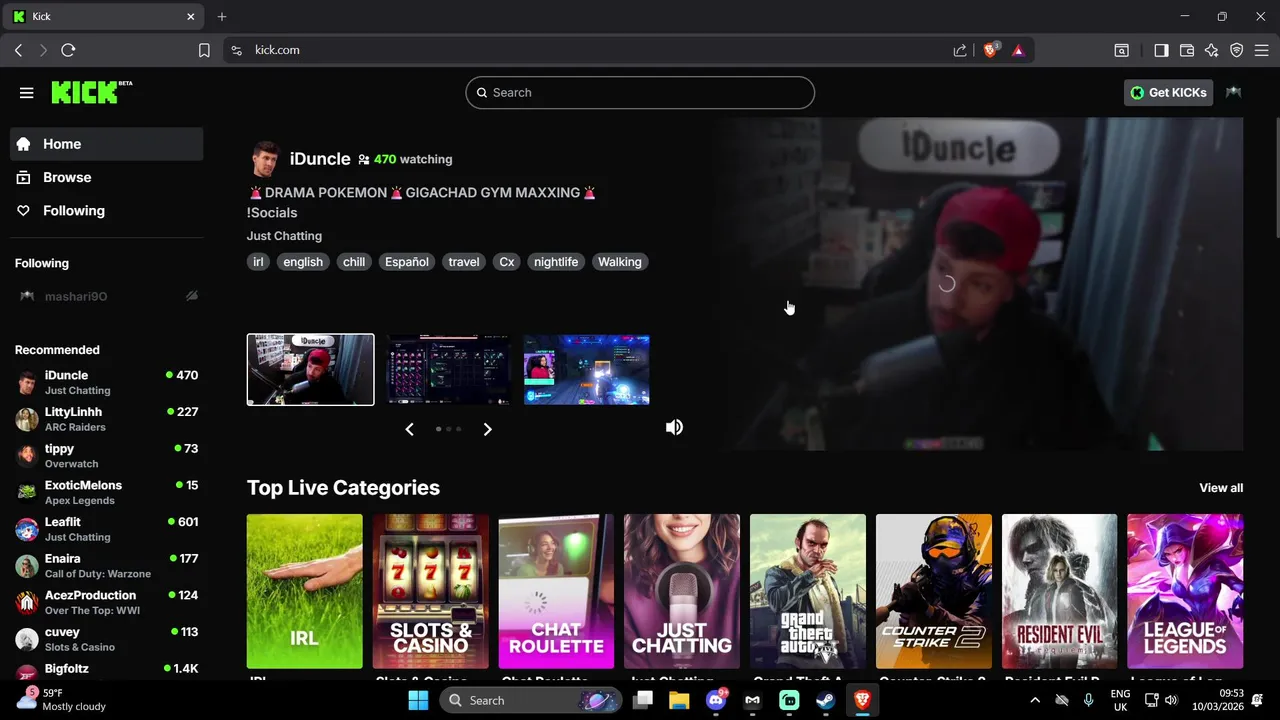Select the third carousel thumbnail

pyautogui.click(x=586, y=370)
